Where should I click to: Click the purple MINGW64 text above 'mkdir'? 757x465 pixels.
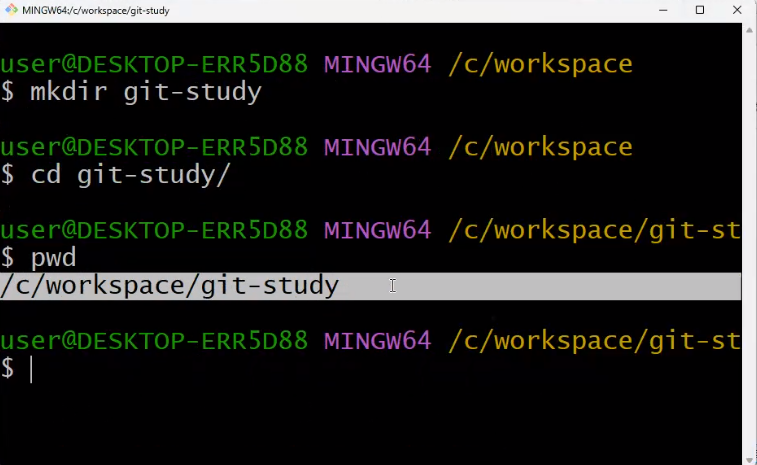pyautogui.click(x=378, y=64)
